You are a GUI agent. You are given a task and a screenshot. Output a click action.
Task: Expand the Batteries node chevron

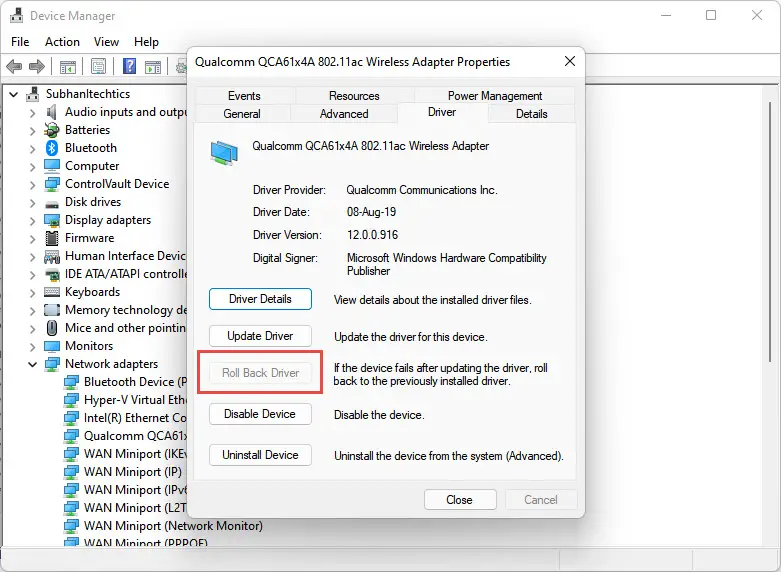click(32, 131)
